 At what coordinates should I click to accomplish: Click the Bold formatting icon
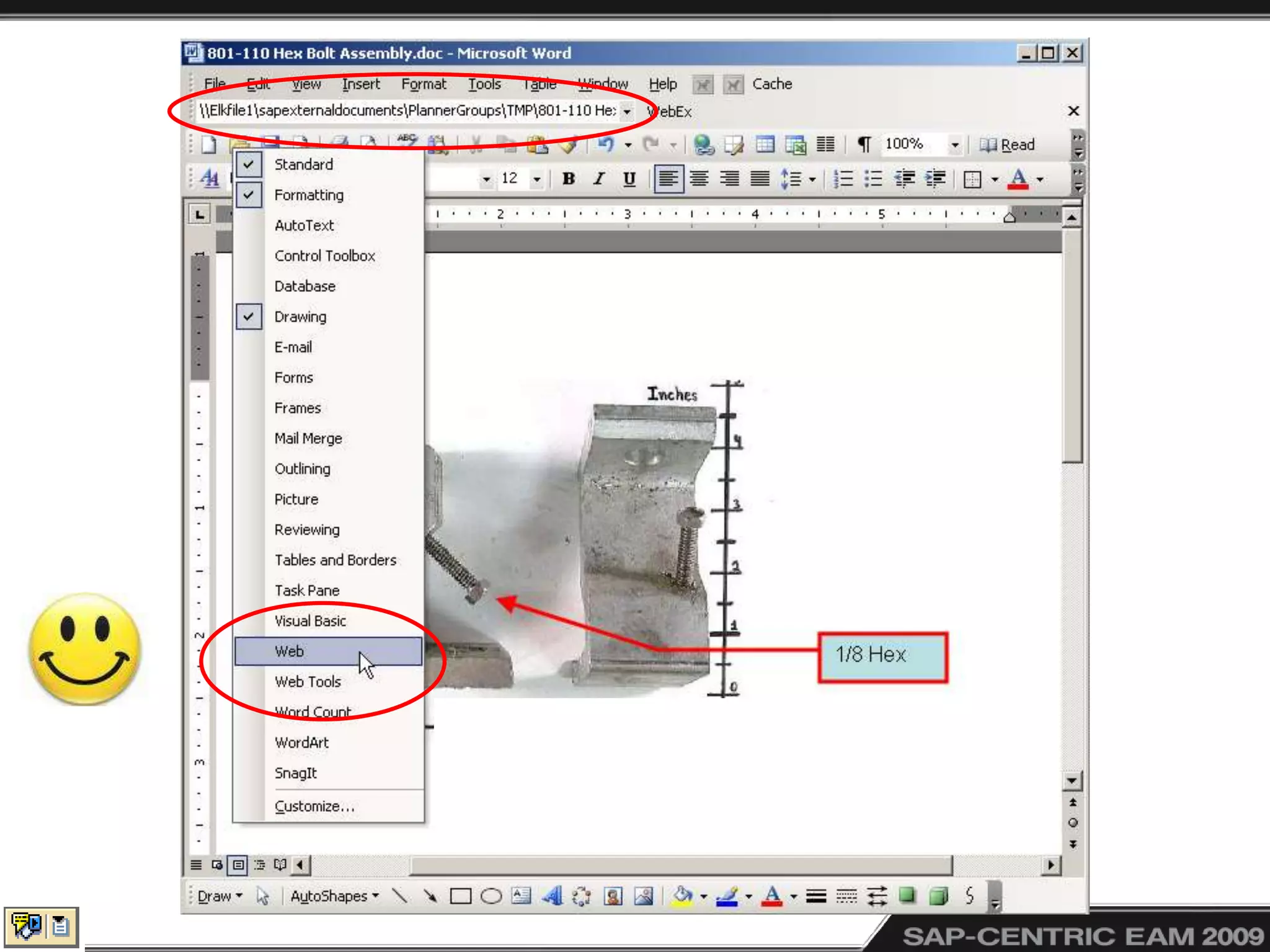pos(568,179)
